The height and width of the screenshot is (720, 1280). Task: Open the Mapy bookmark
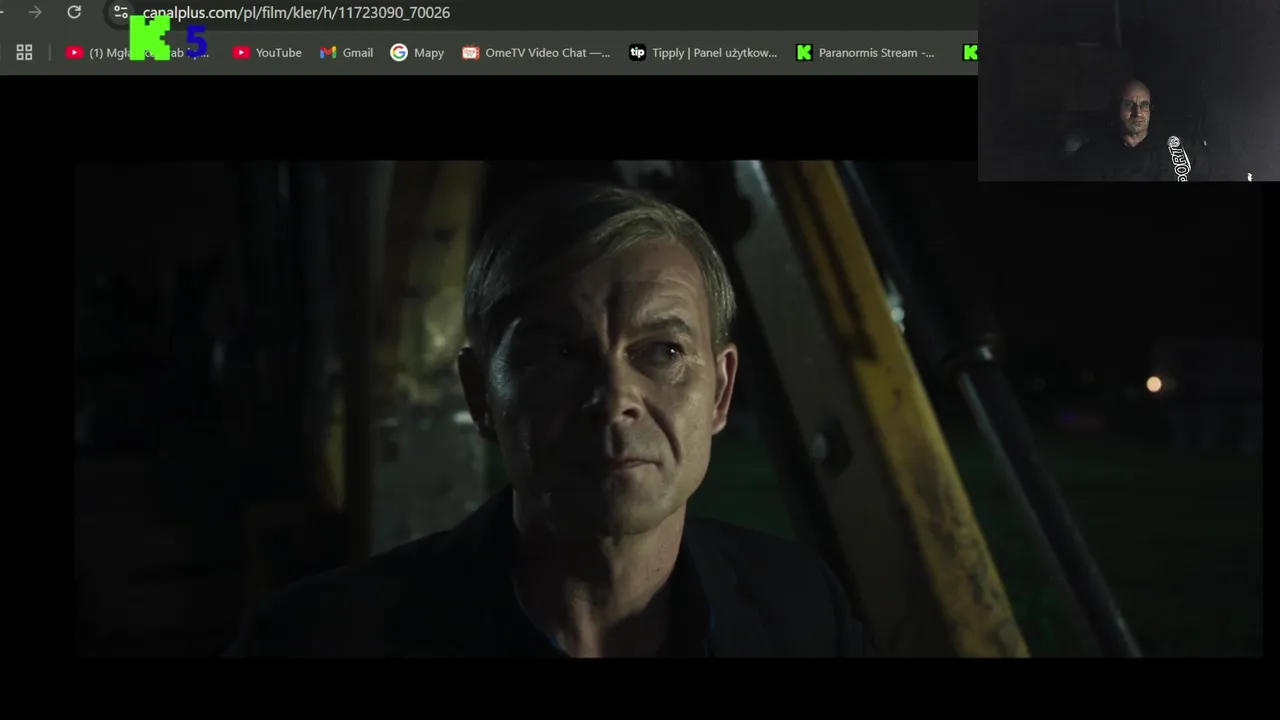point(417,52)
